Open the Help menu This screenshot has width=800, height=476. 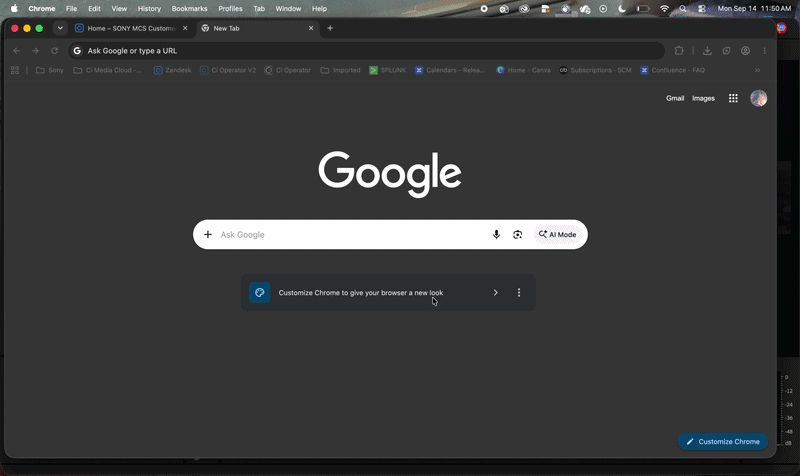[319, 9]
